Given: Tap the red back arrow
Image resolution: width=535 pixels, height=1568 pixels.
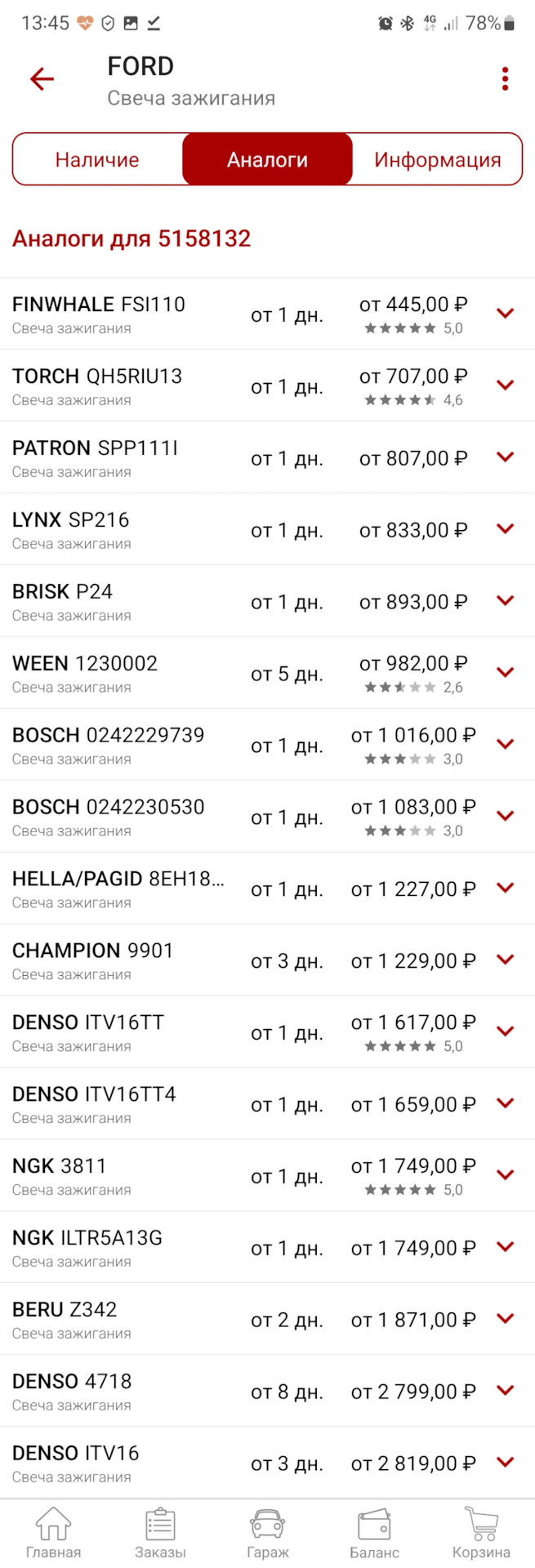Looking at the screenshot, I should (x=42, y=78).
